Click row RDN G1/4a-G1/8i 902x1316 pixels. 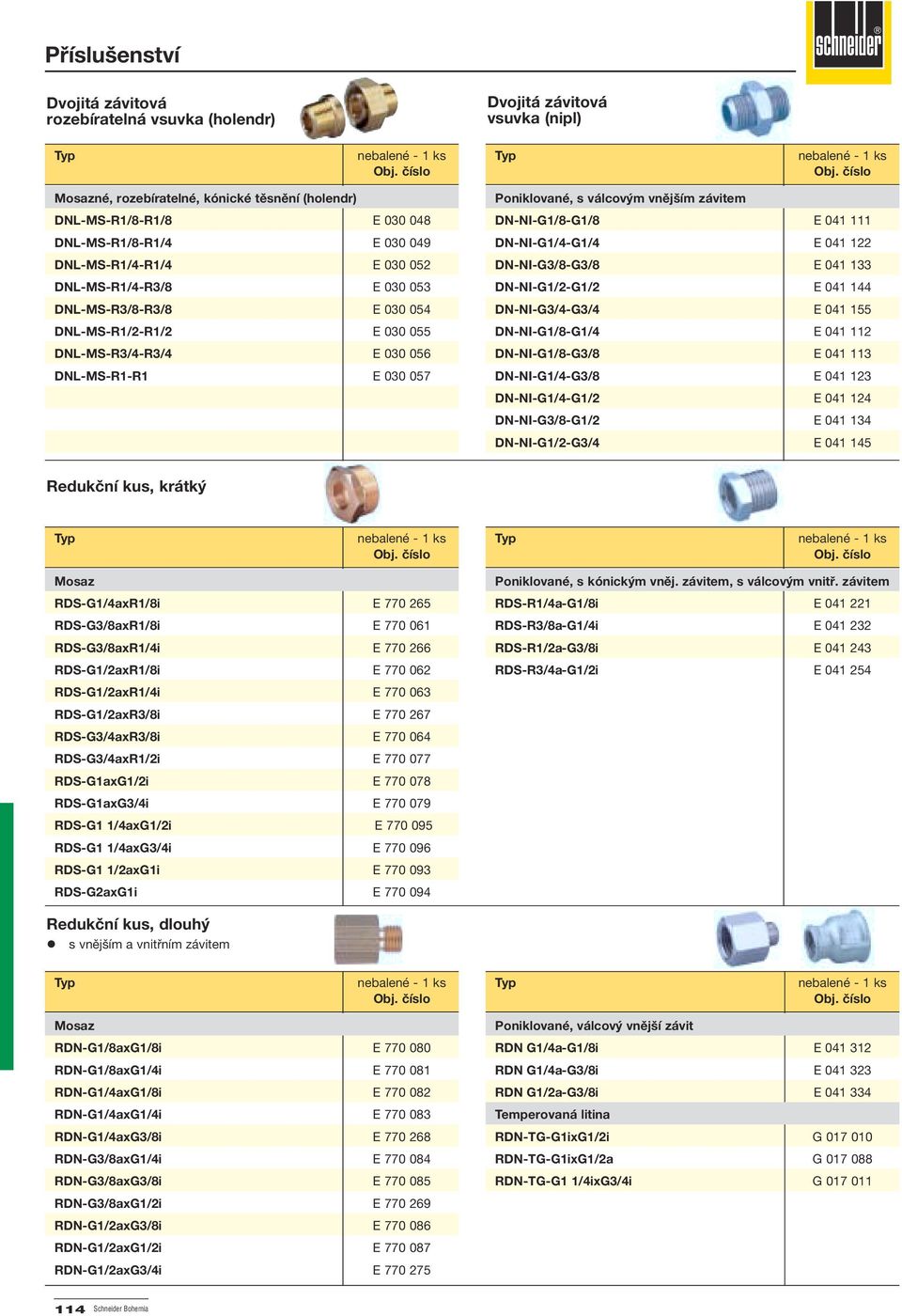pyautogui.click(x=692, y=1047)
